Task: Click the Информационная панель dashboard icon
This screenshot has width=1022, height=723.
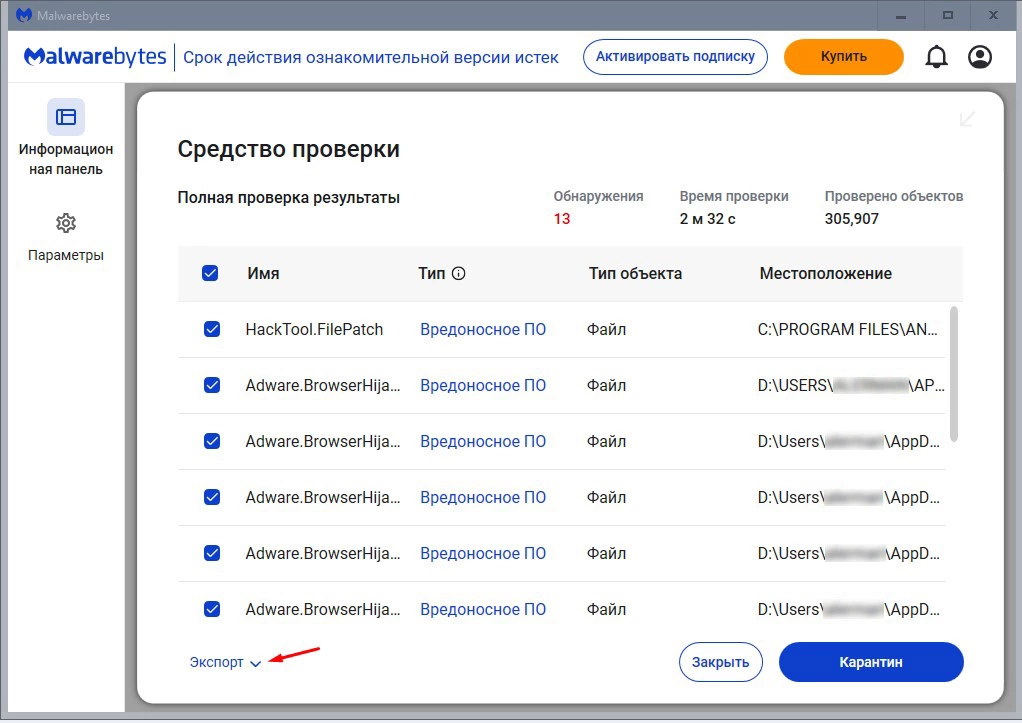Action: pos(66,117)
